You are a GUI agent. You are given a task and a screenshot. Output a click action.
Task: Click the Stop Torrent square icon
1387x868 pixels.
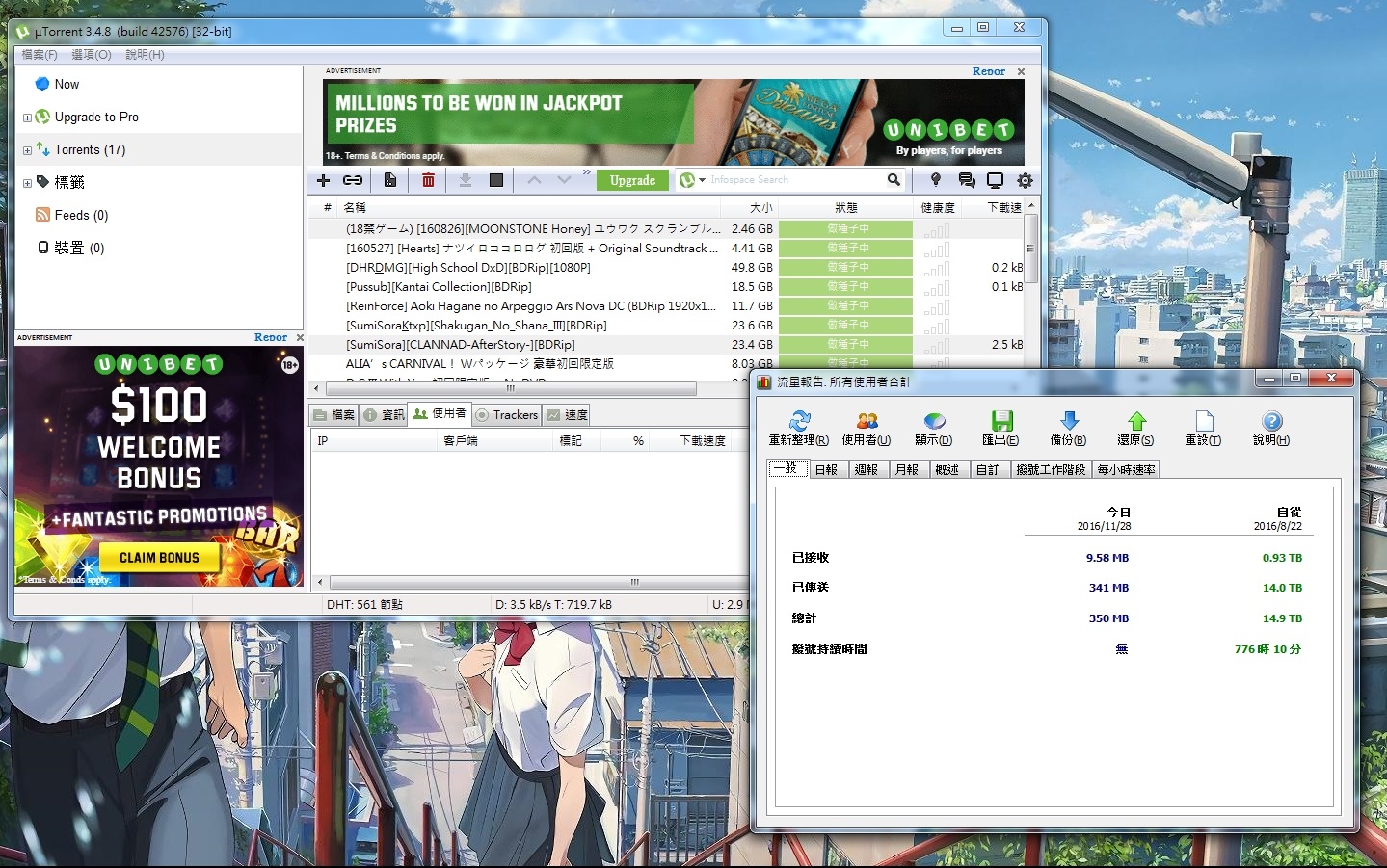coord(496,180)
